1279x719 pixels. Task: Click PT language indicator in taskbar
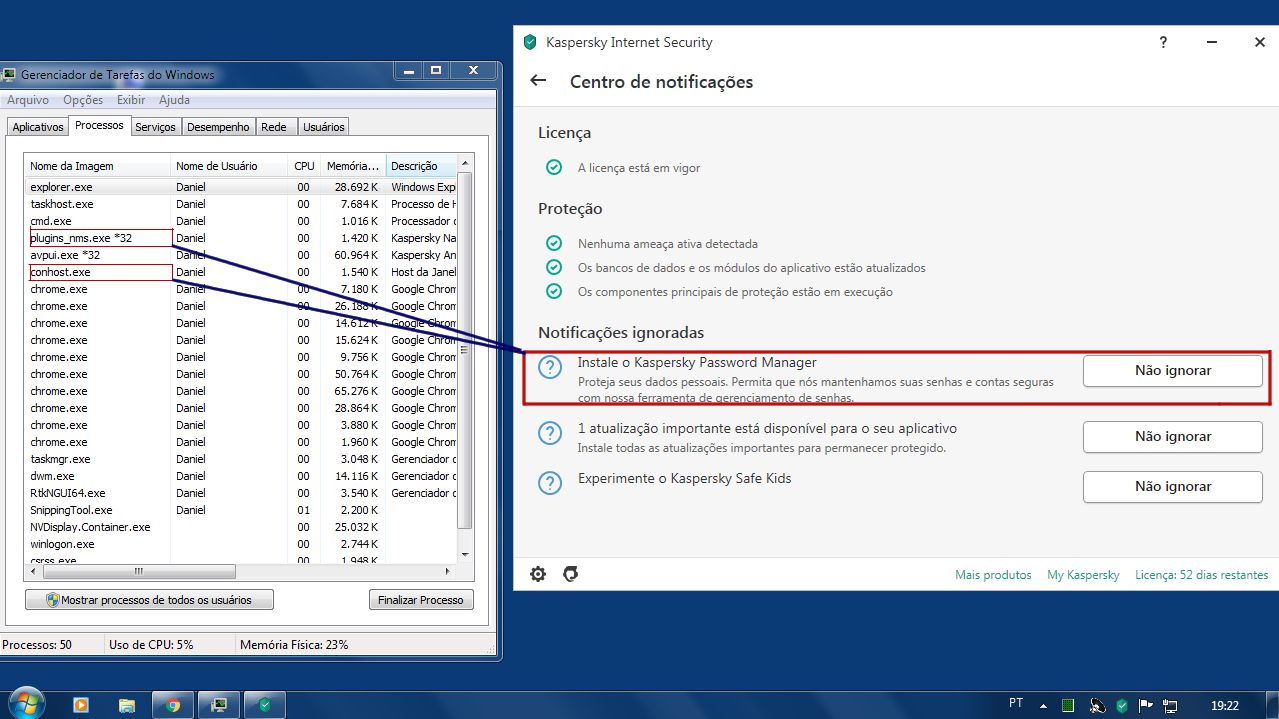1017,705
